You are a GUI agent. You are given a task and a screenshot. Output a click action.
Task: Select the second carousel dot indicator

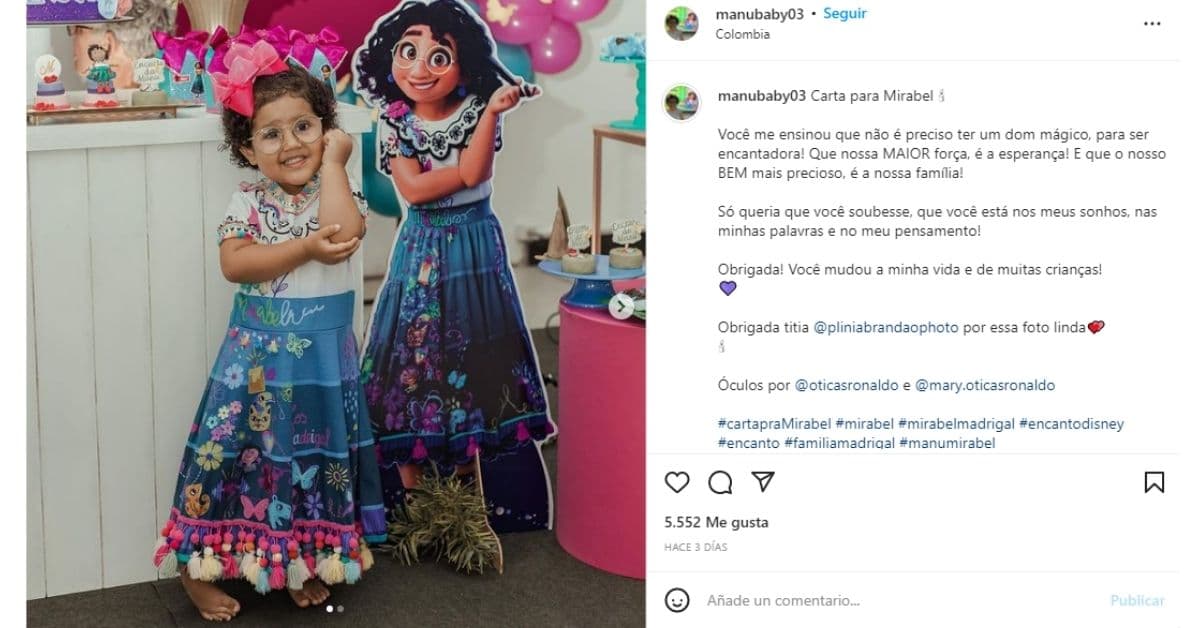[340, 608]
